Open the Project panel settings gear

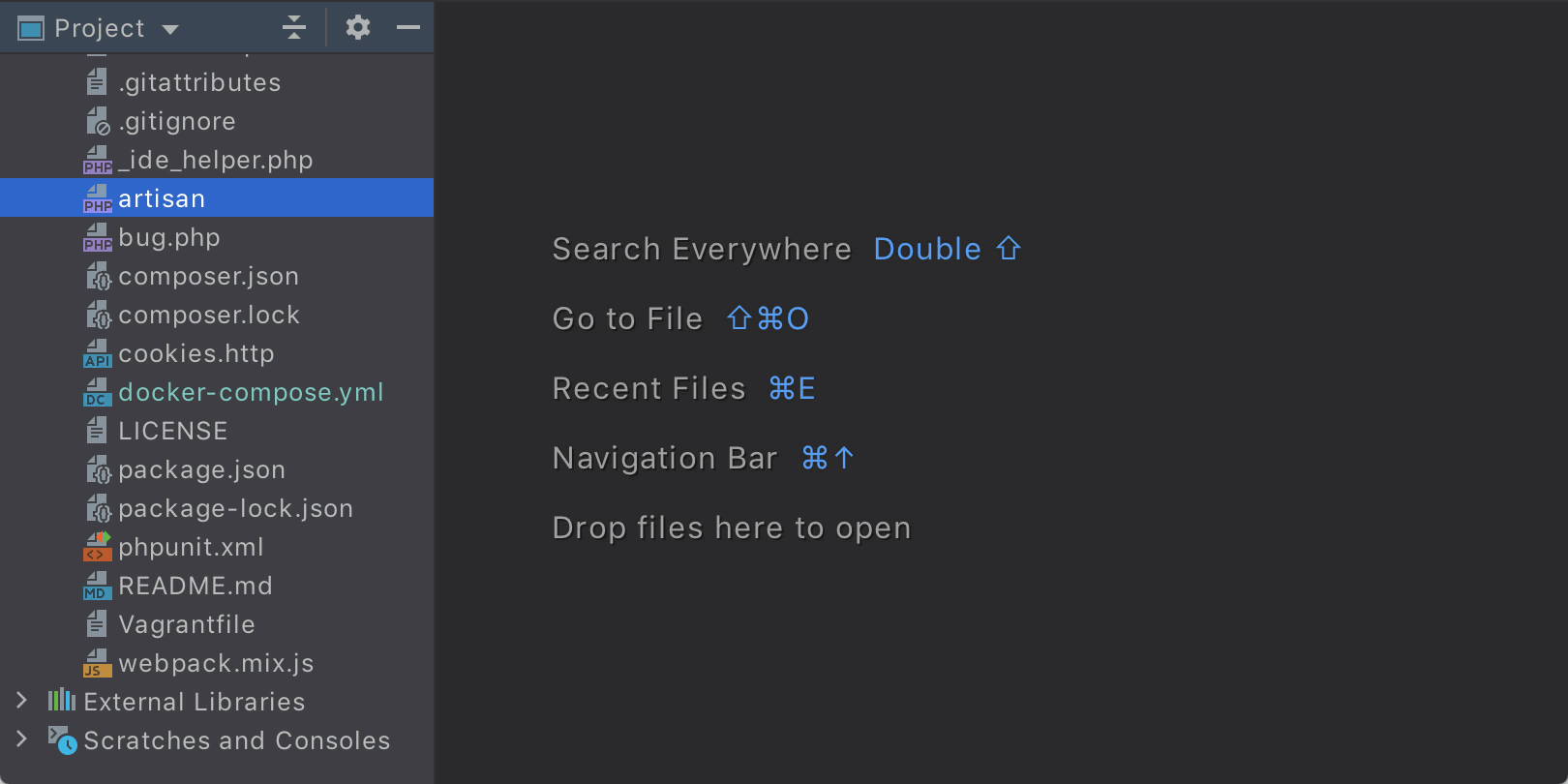point(358,28)
